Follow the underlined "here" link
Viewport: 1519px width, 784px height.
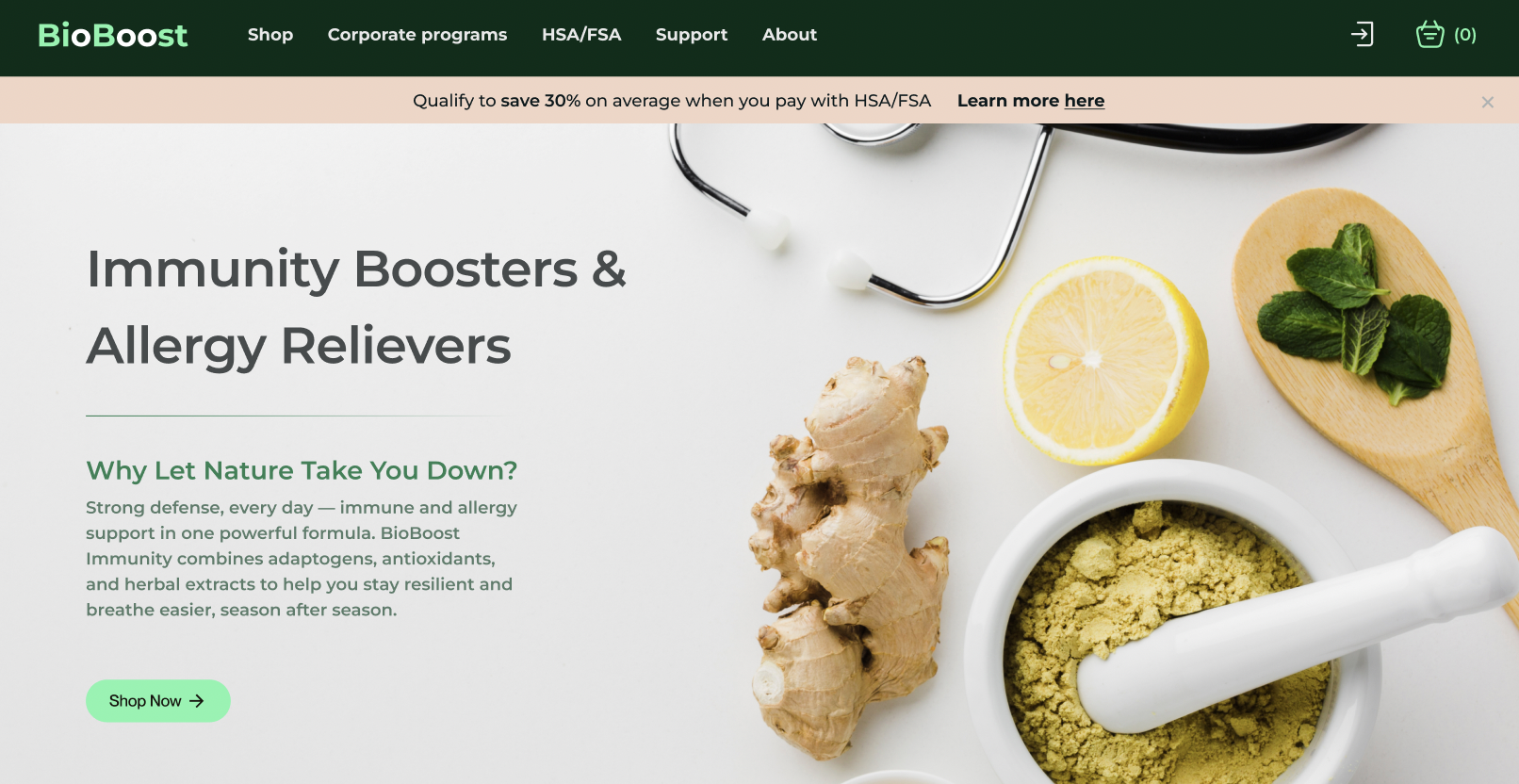click(1084, 101)
